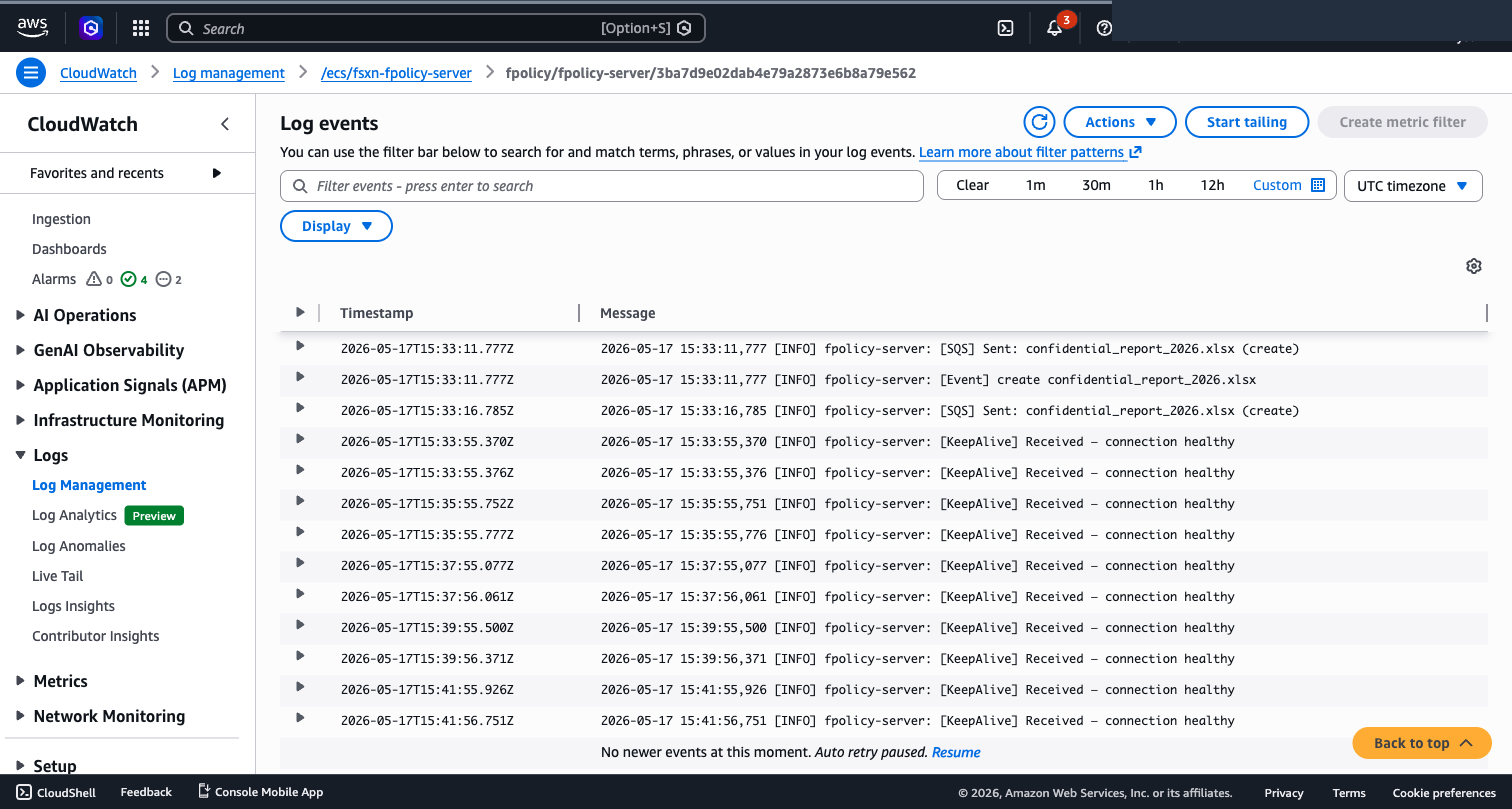Expand the 15:33:11 SQS Sent log row
Image resolution: width=1512 pixels, height=809 pixels.
click(x=300, y=346)
